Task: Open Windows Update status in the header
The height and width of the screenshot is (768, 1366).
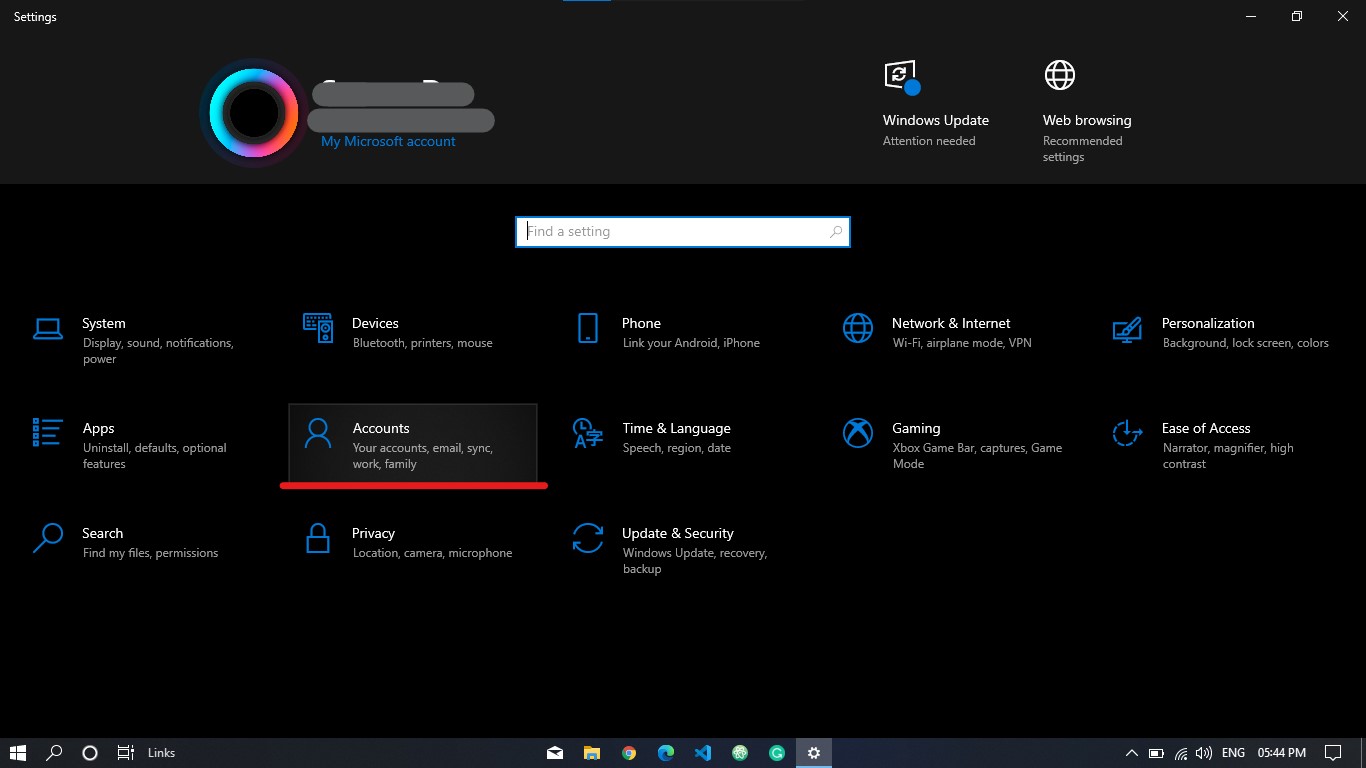Action: click(936, 104)
